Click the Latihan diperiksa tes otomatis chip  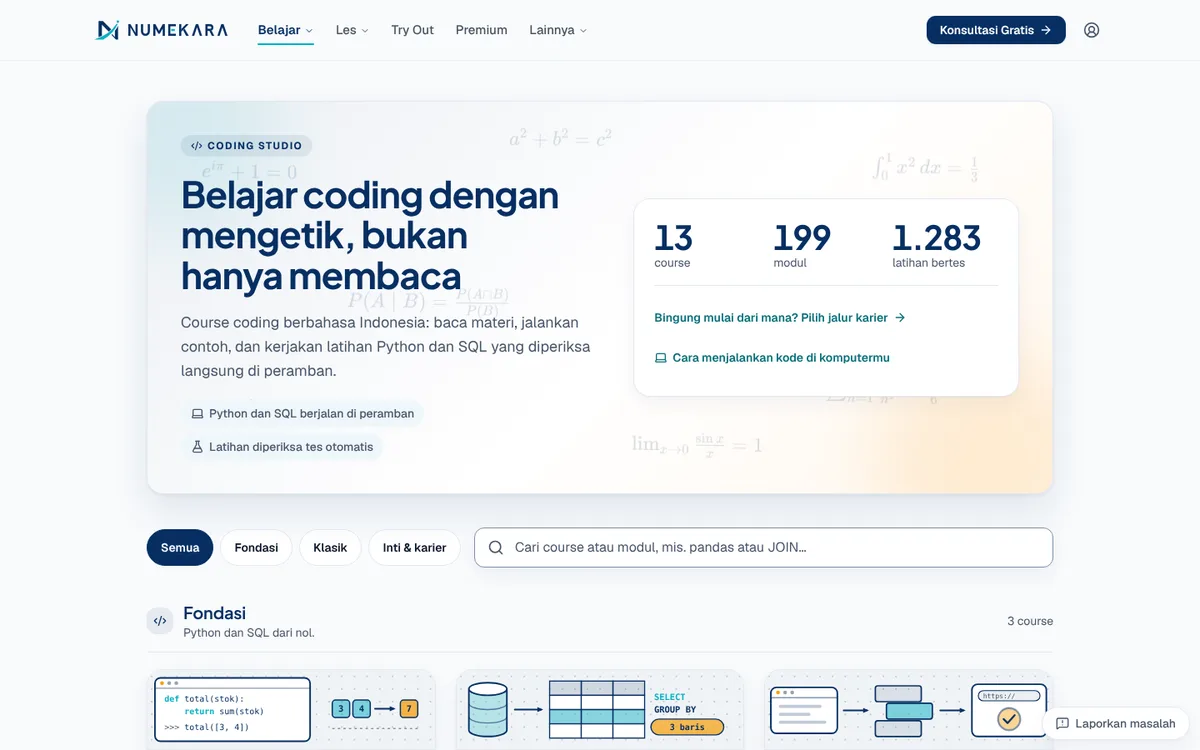[282, 447]
